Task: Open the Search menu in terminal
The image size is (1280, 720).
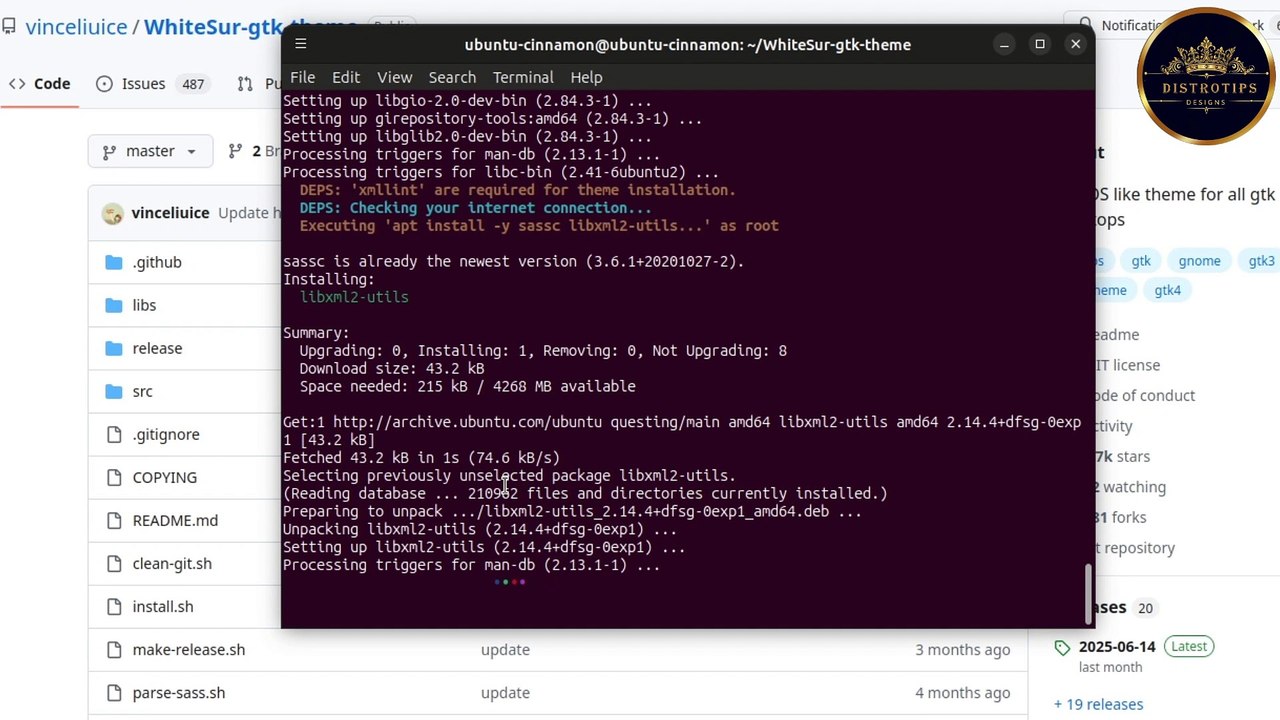Action: click(x=452, y=77)
